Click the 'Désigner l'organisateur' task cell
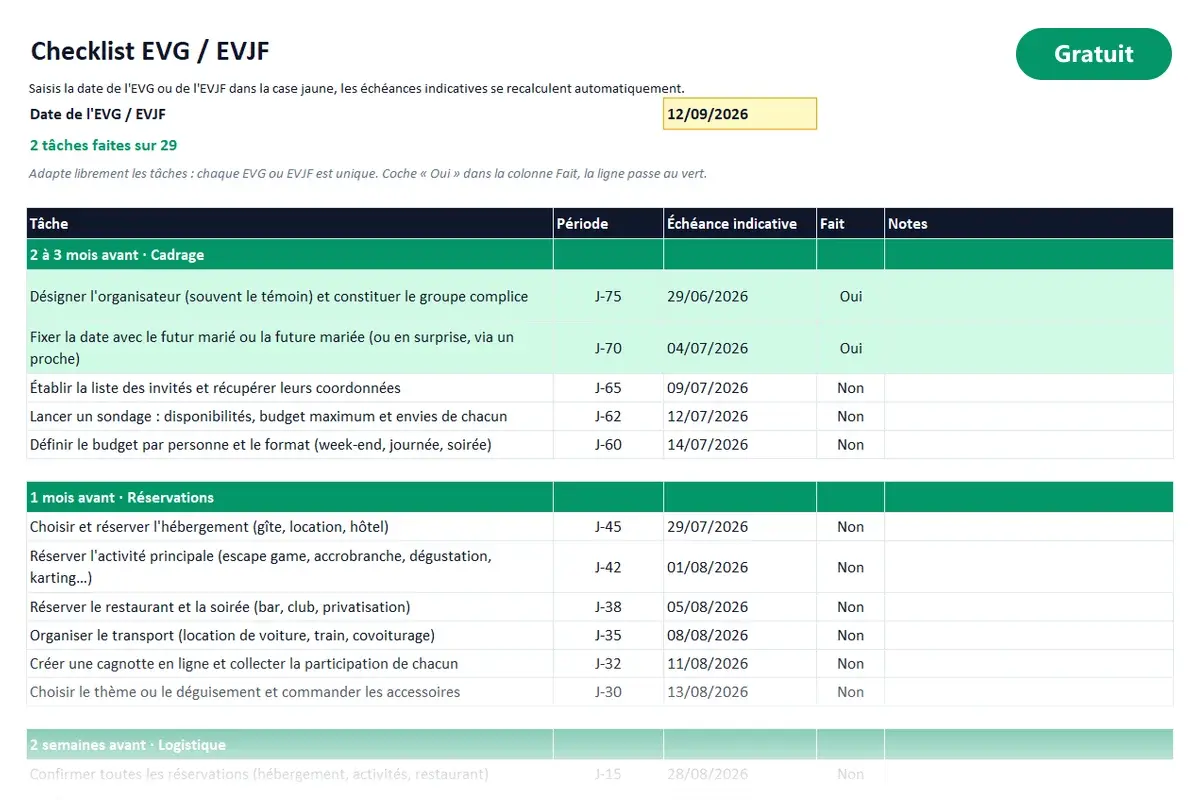1200x800 pixels. point(290,296)
